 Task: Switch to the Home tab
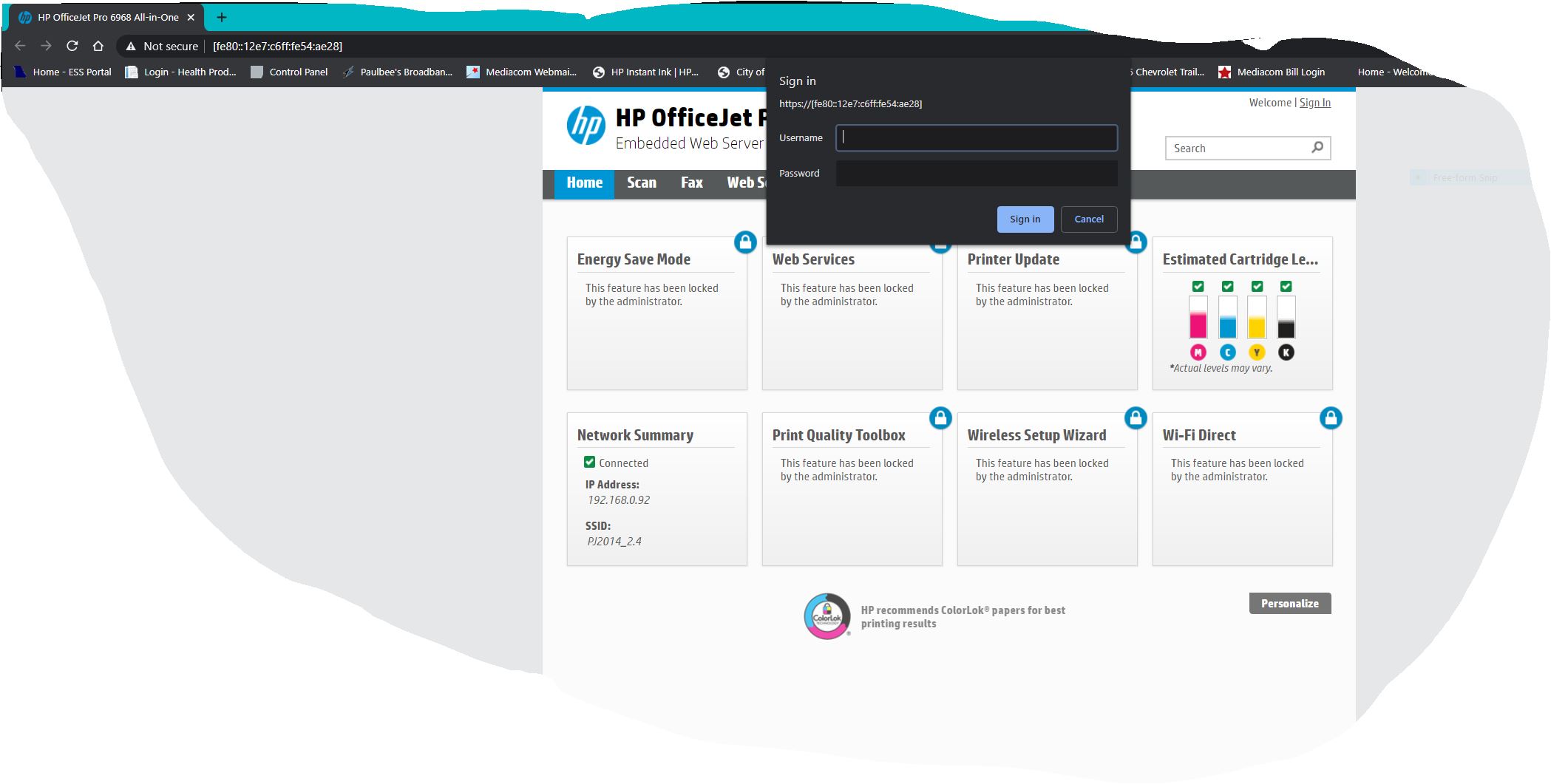(584, 183)
